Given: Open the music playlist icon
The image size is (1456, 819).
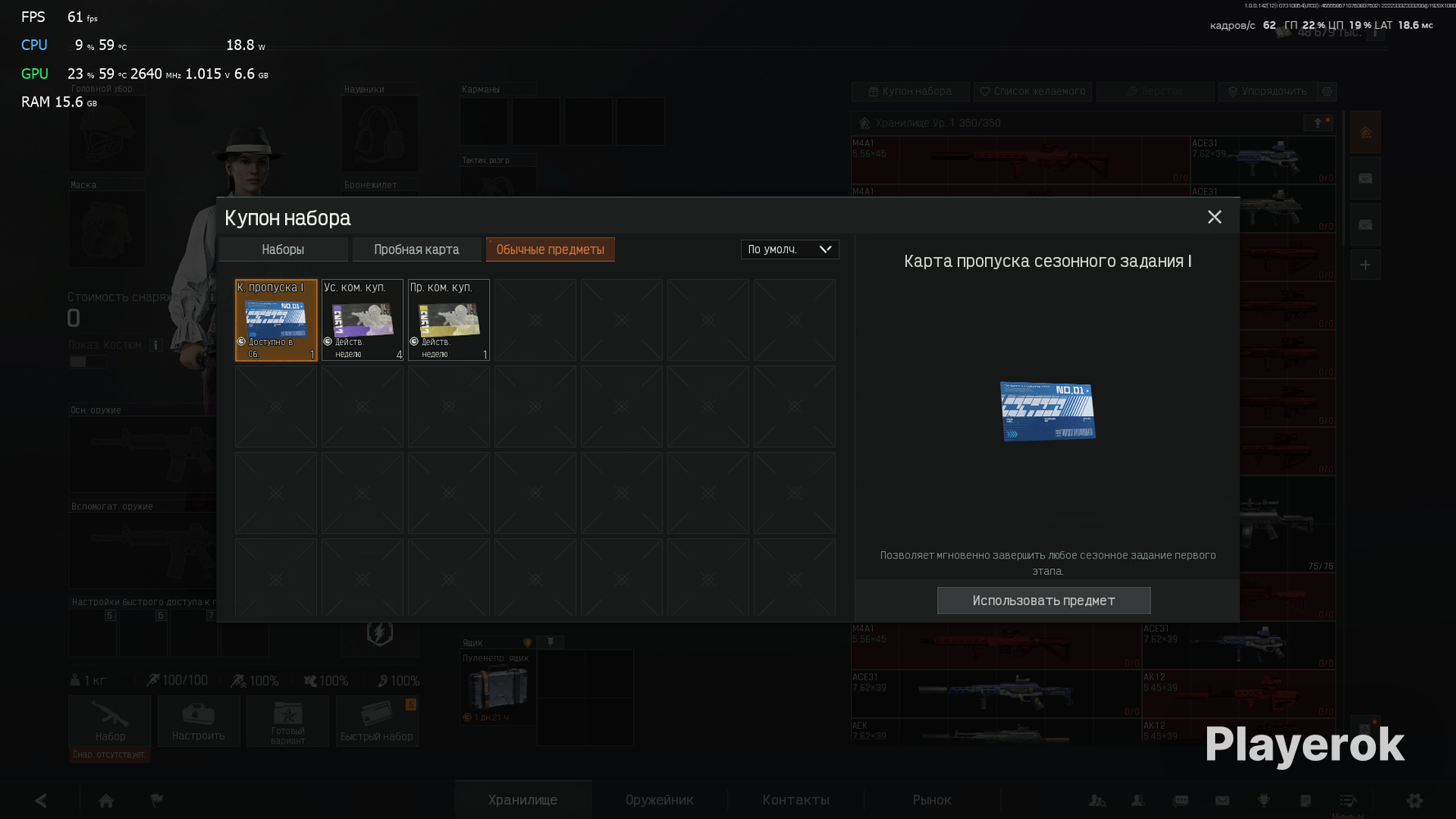Looking at the screenshot, I should pyautogui.click(x=1348, y=800).
